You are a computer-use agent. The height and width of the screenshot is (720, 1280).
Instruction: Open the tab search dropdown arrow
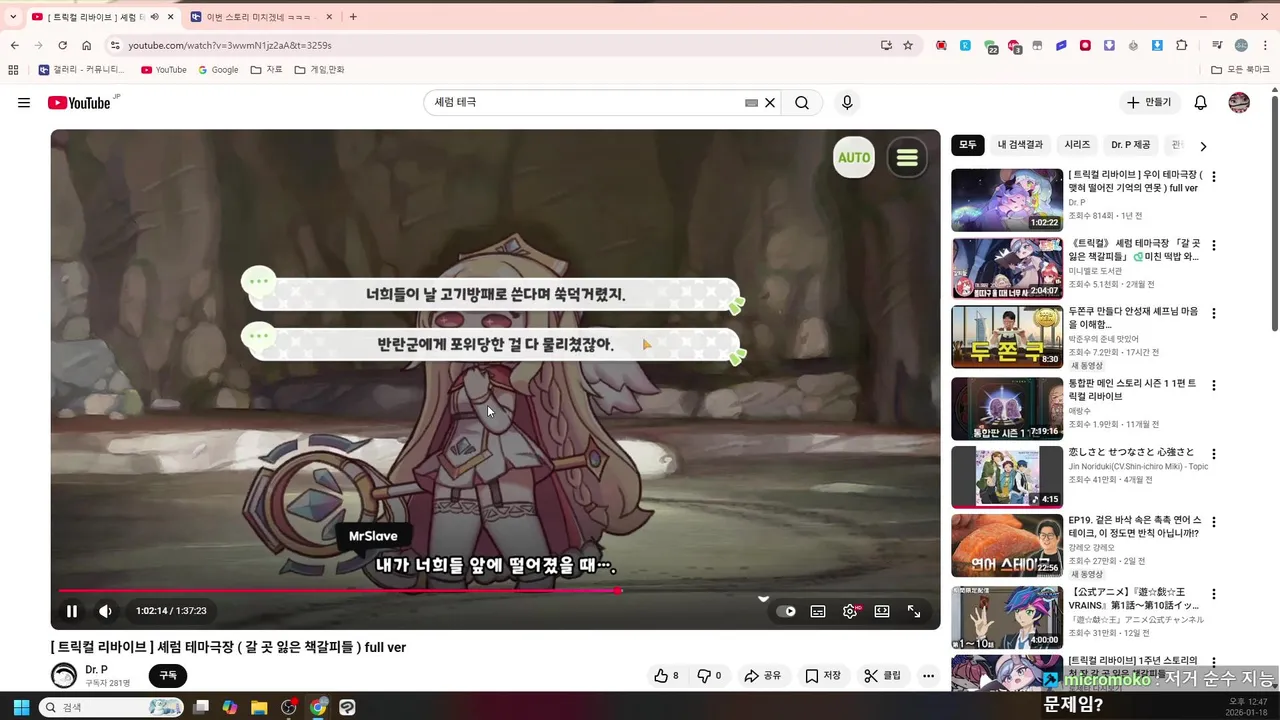click(x=13, y=17)
